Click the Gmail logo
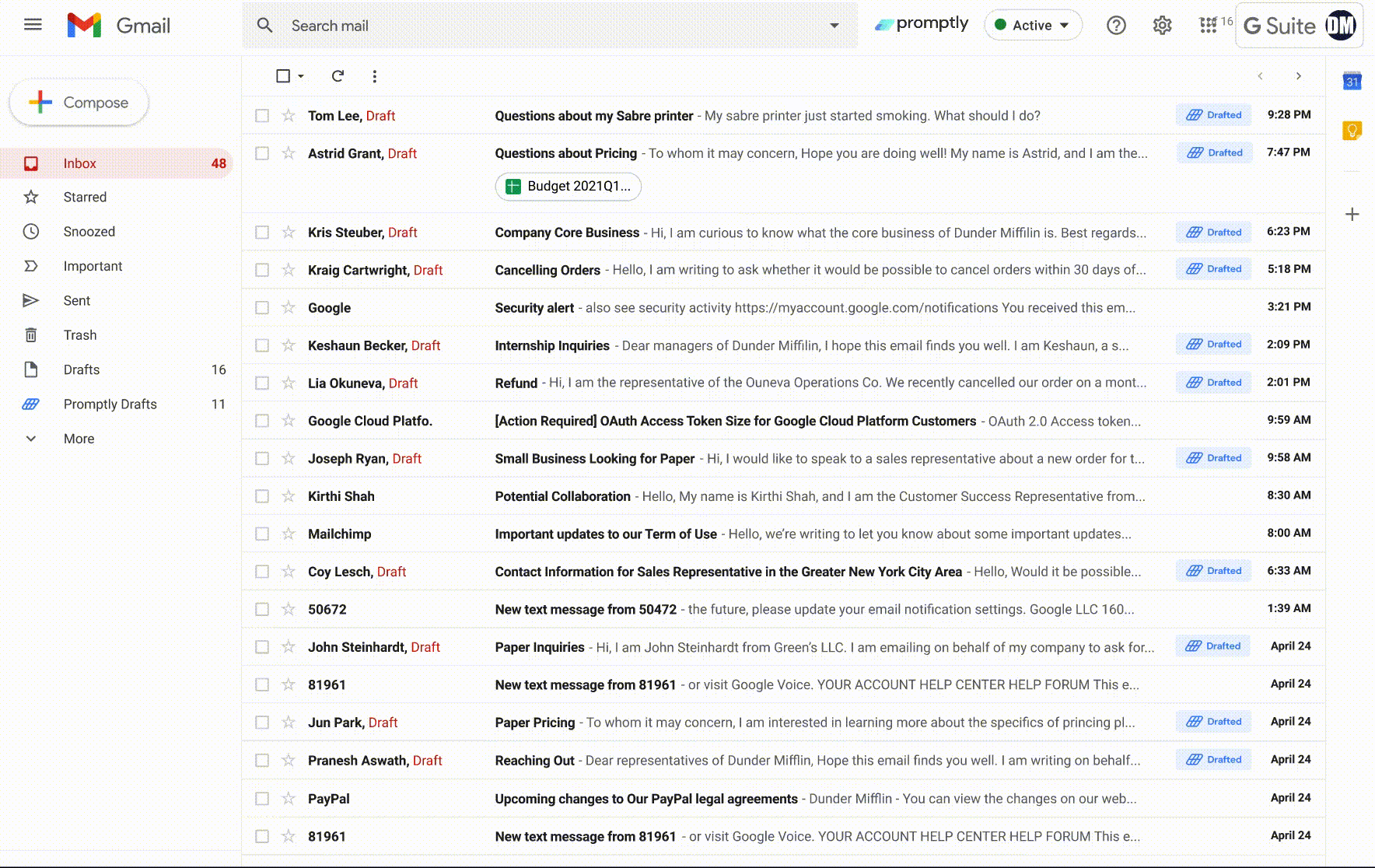This screenshot has height=868, width=1375. tap(118, 26)
